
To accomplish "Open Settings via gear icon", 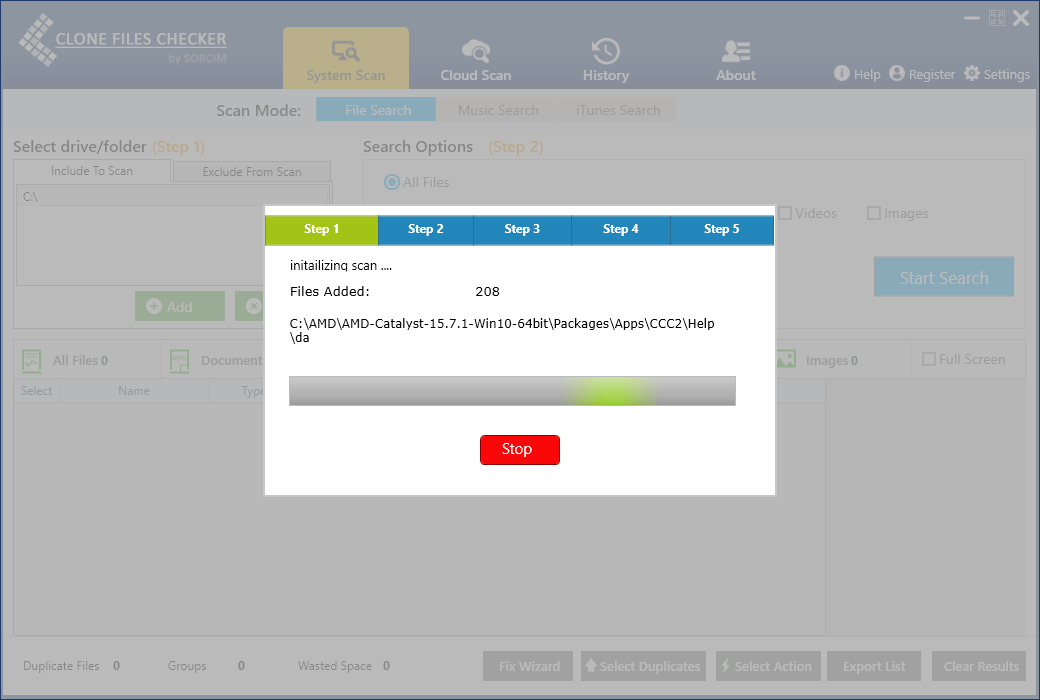I will [x=972, y=73].
